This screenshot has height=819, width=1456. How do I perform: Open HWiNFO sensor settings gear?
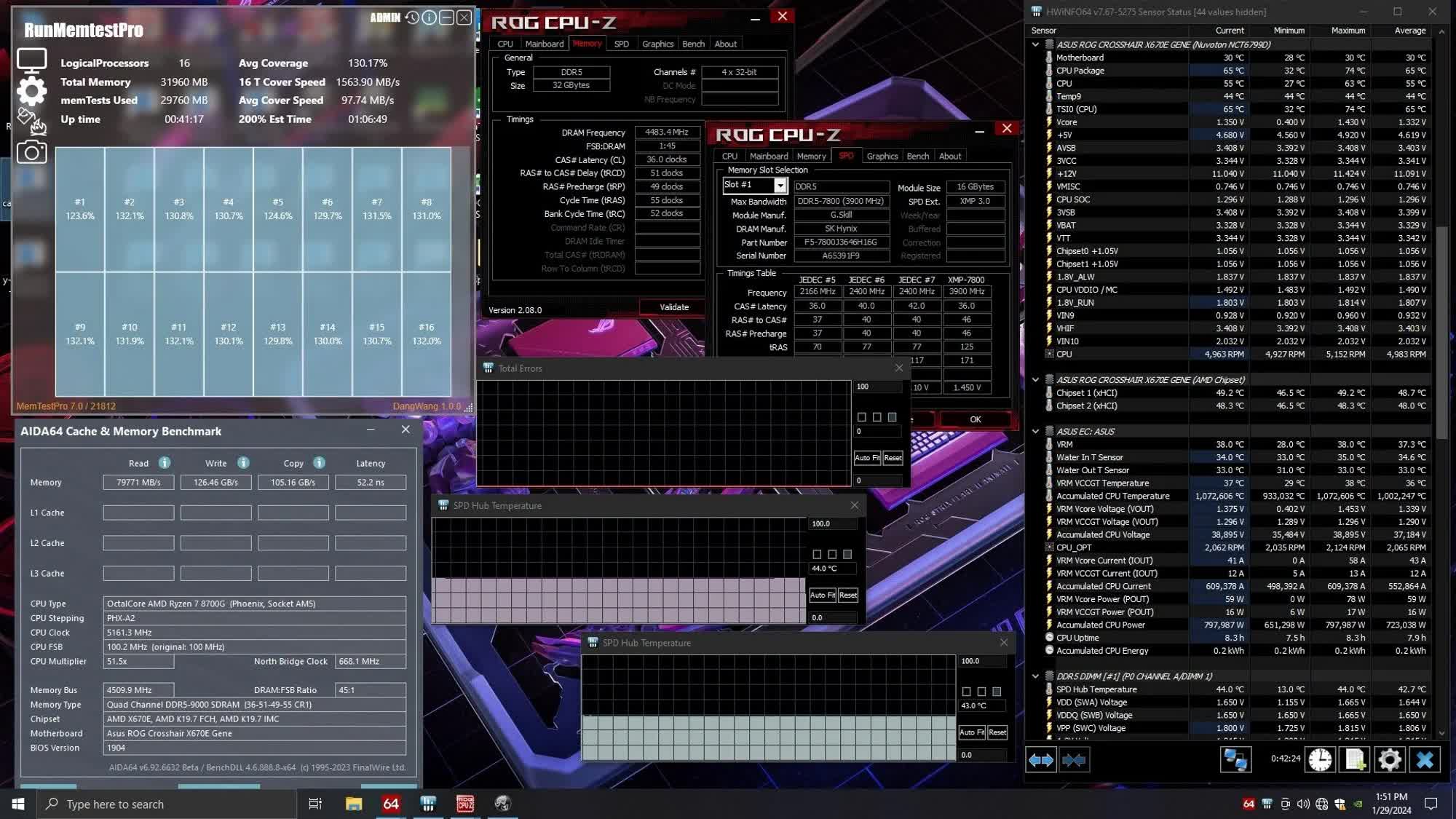[1389, 759]
